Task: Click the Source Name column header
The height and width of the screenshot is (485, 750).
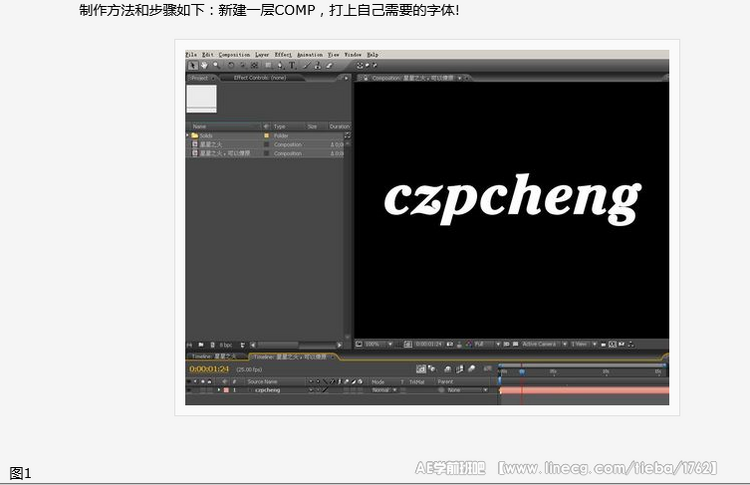Action: [262, 382]
